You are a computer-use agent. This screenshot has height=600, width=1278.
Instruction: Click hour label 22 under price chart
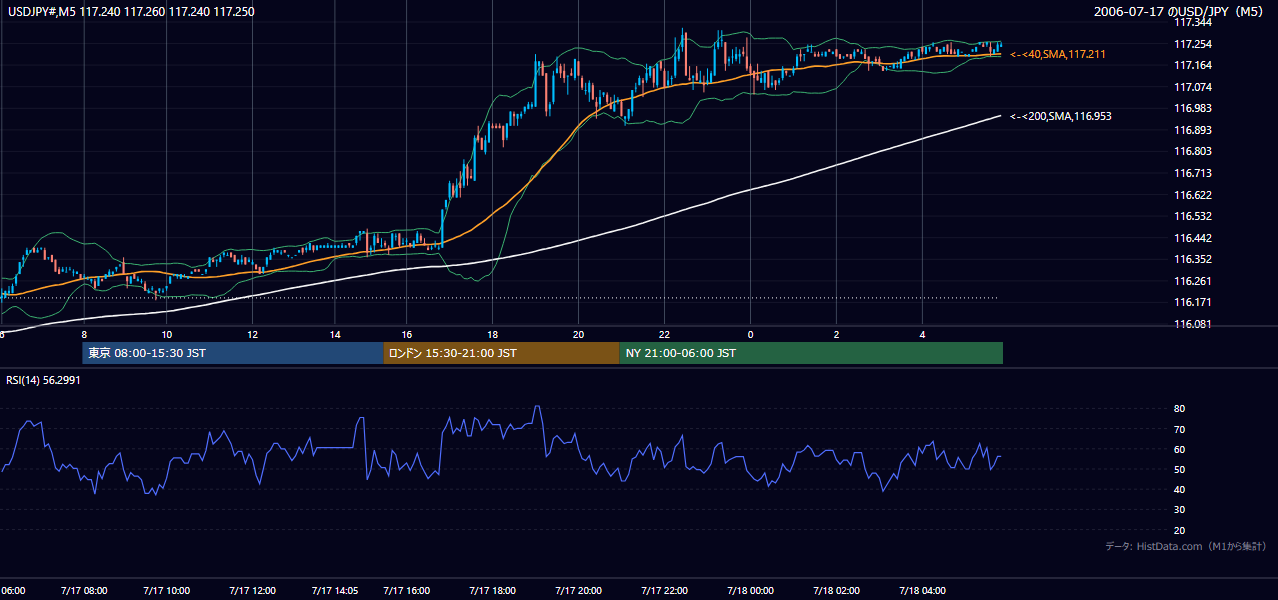pyautogui.click(x=665, y=334)
